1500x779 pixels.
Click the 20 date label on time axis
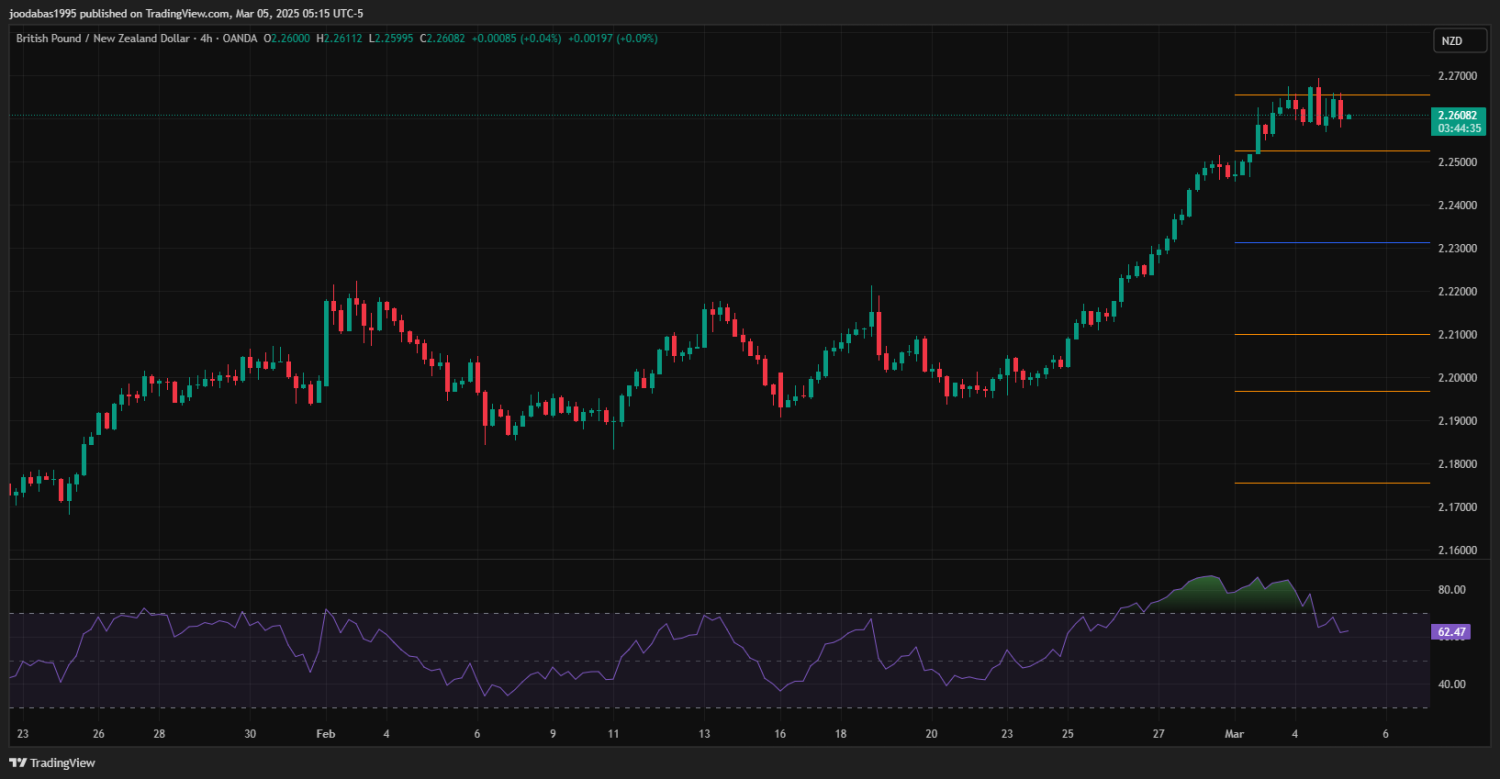tap(931, 734)
